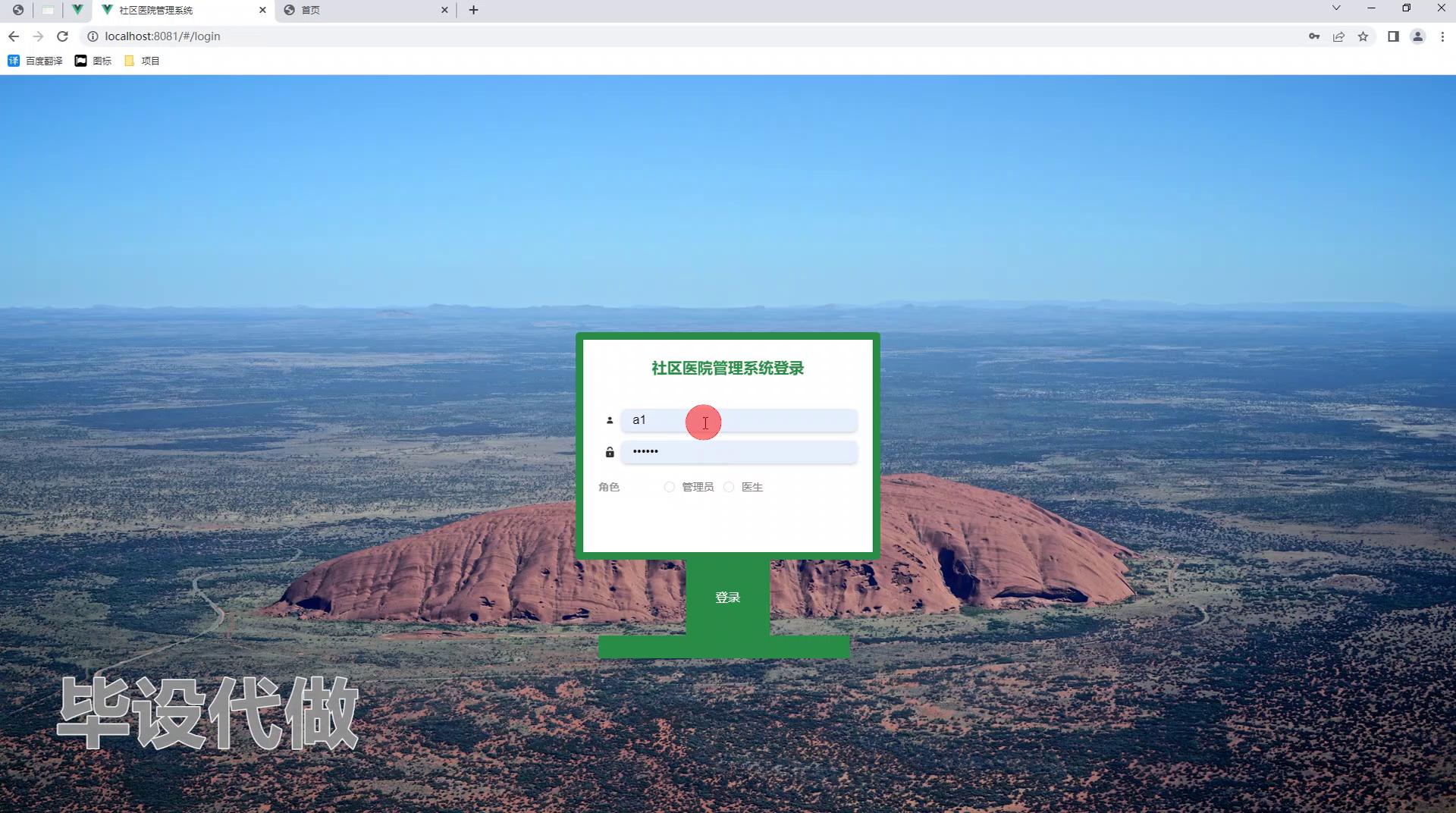The width and height of the screenshot is (1456, 813).
Task: Open the 项目 bookmarks folder
Action: 142,61
